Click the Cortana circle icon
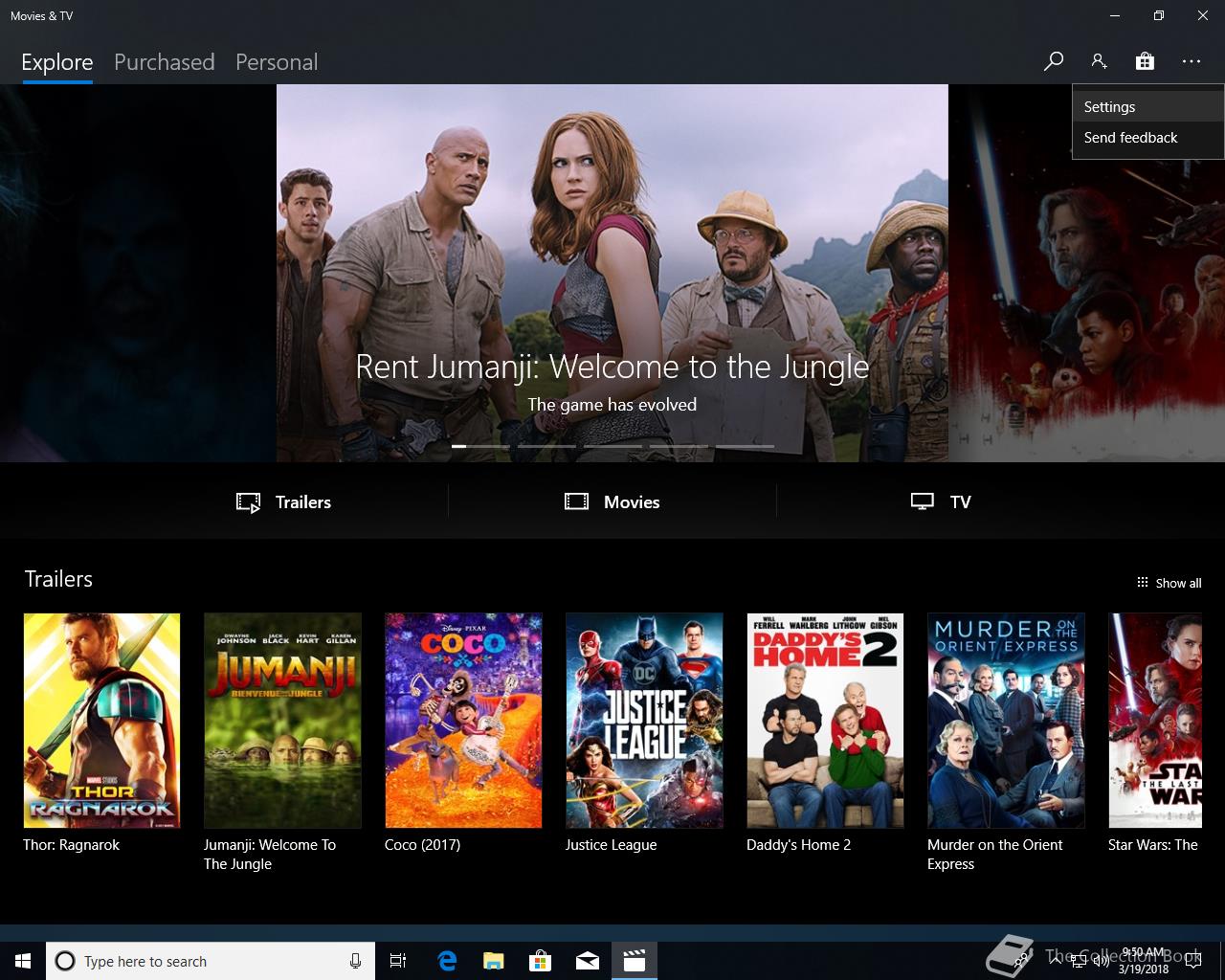This screenshot has height=980, width=1225. click(x=65, y=961)
